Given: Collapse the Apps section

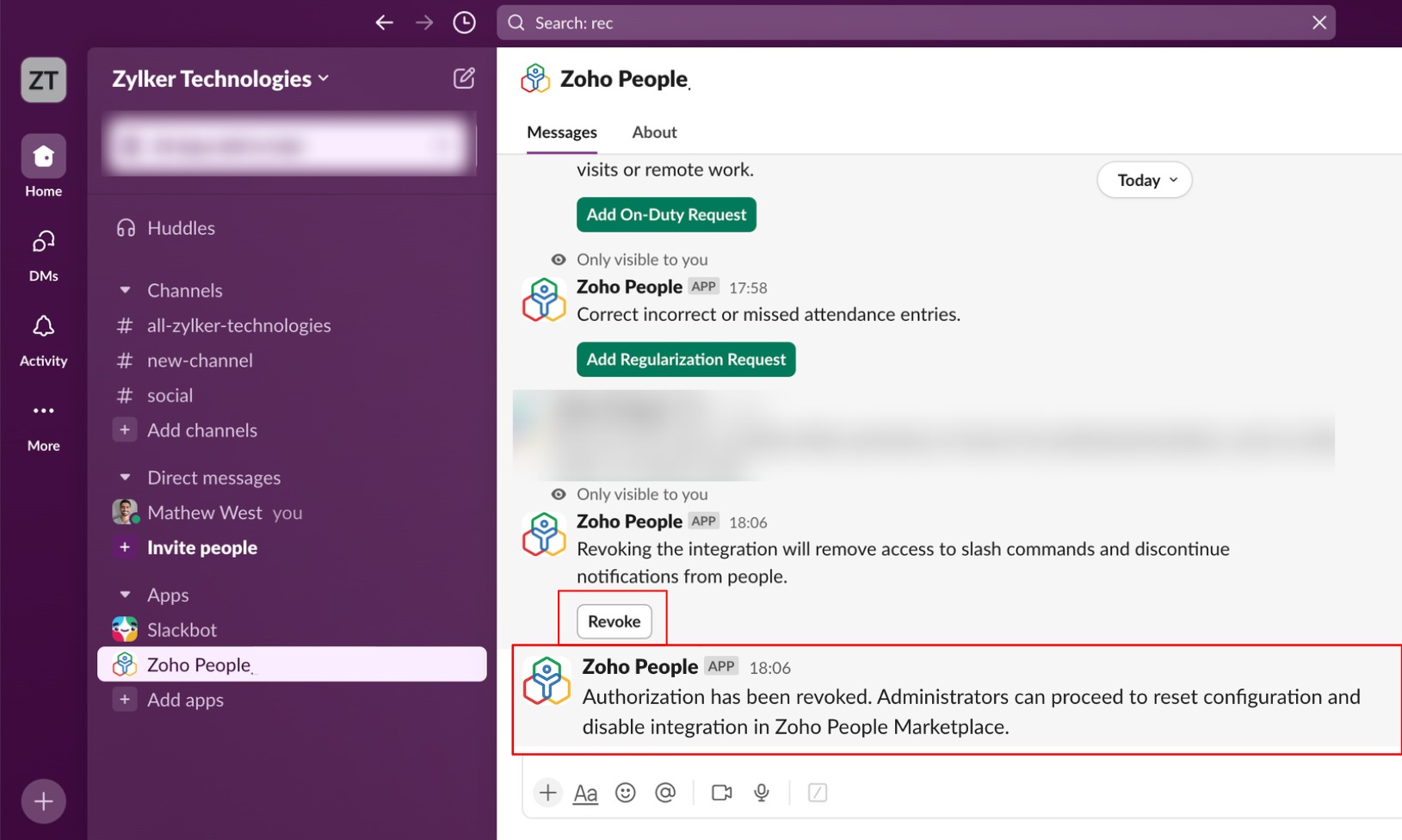Looking at the screenshot, I should coord(125,595).
